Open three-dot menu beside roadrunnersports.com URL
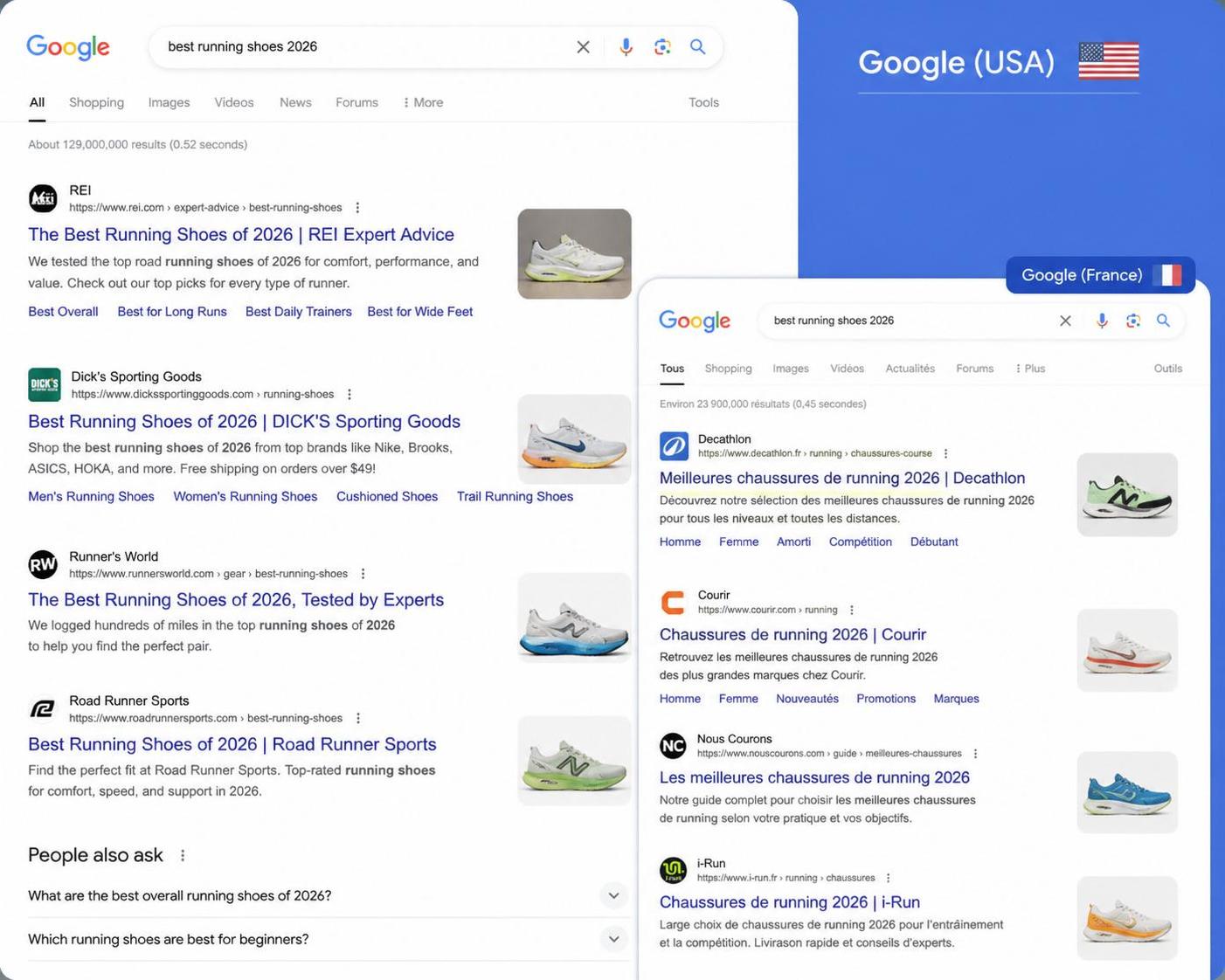 (357, 718)
